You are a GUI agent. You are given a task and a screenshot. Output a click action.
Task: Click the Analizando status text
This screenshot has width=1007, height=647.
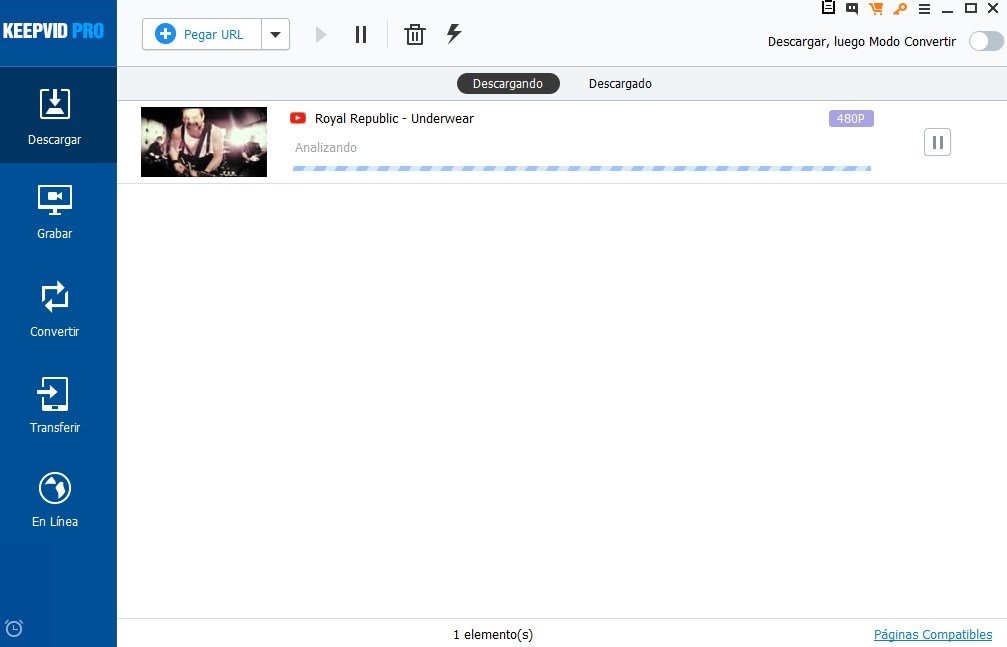click(326, 147)
